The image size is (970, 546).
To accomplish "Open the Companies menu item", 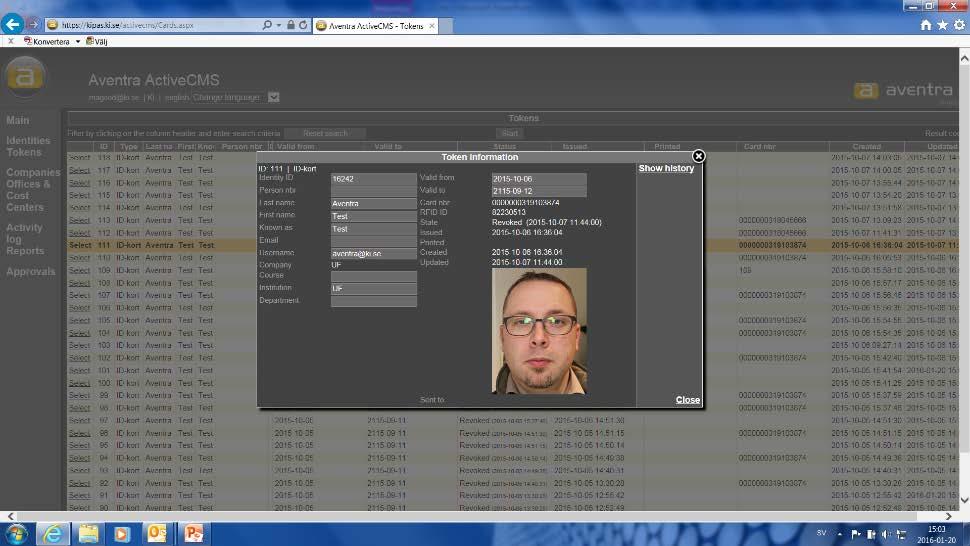I will pos(33,173).
